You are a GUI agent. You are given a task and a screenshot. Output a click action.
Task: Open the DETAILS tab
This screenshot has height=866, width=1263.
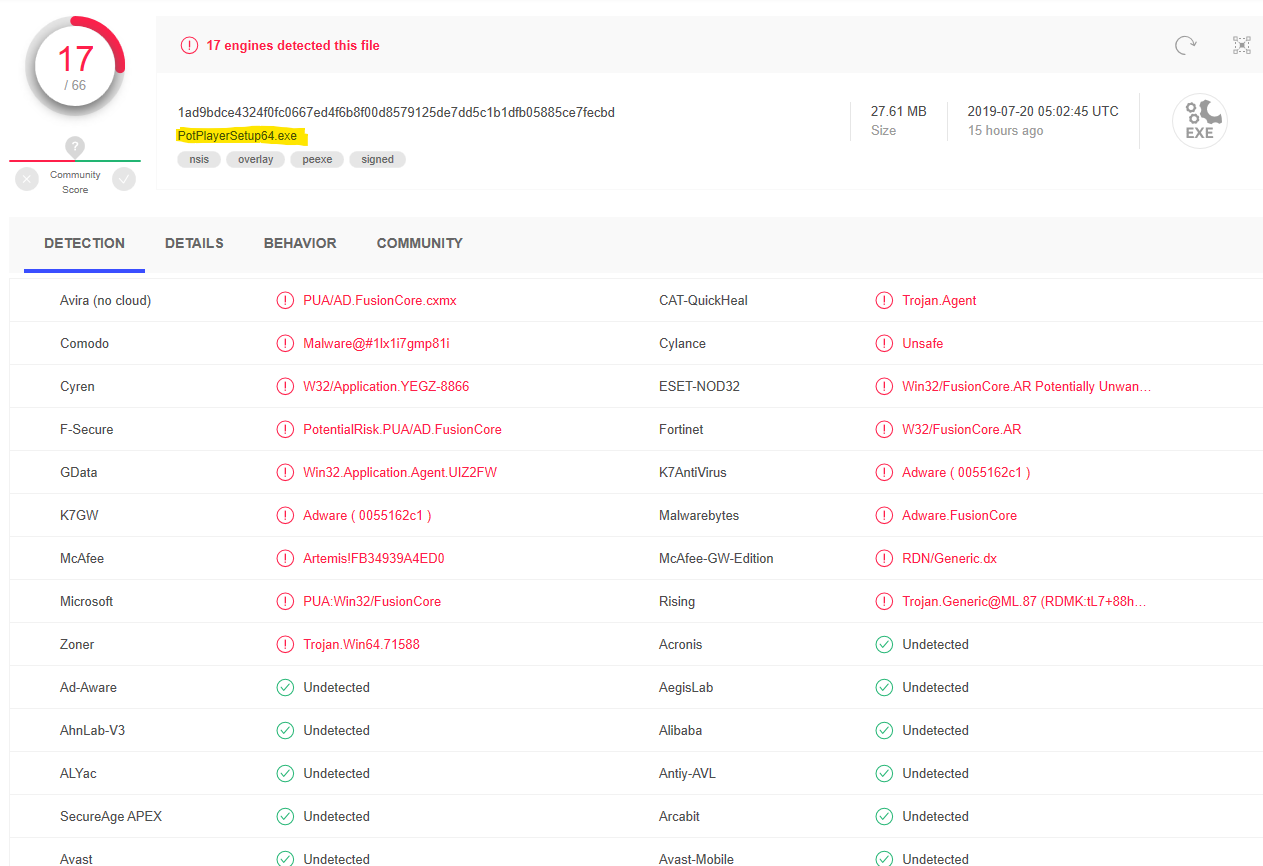click(194, 243)
